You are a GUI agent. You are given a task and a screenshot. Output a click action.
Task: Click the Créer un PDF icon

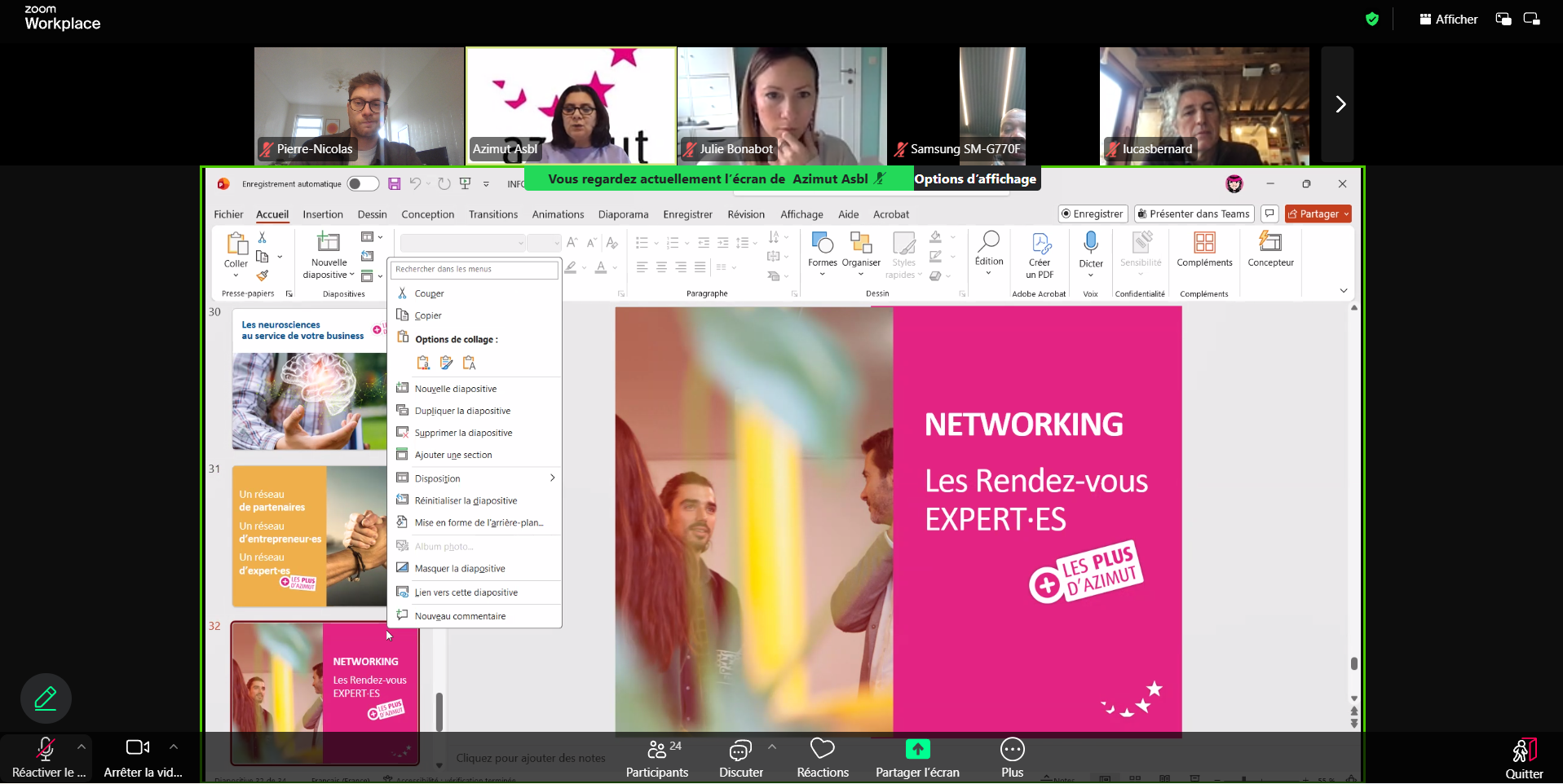[1040, 243]
